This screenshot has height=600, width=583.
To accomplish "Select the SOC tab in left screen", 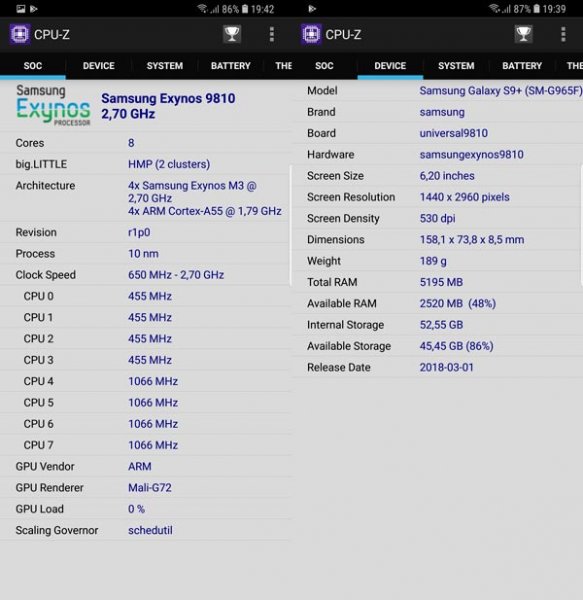I will [x=33, y=66].
